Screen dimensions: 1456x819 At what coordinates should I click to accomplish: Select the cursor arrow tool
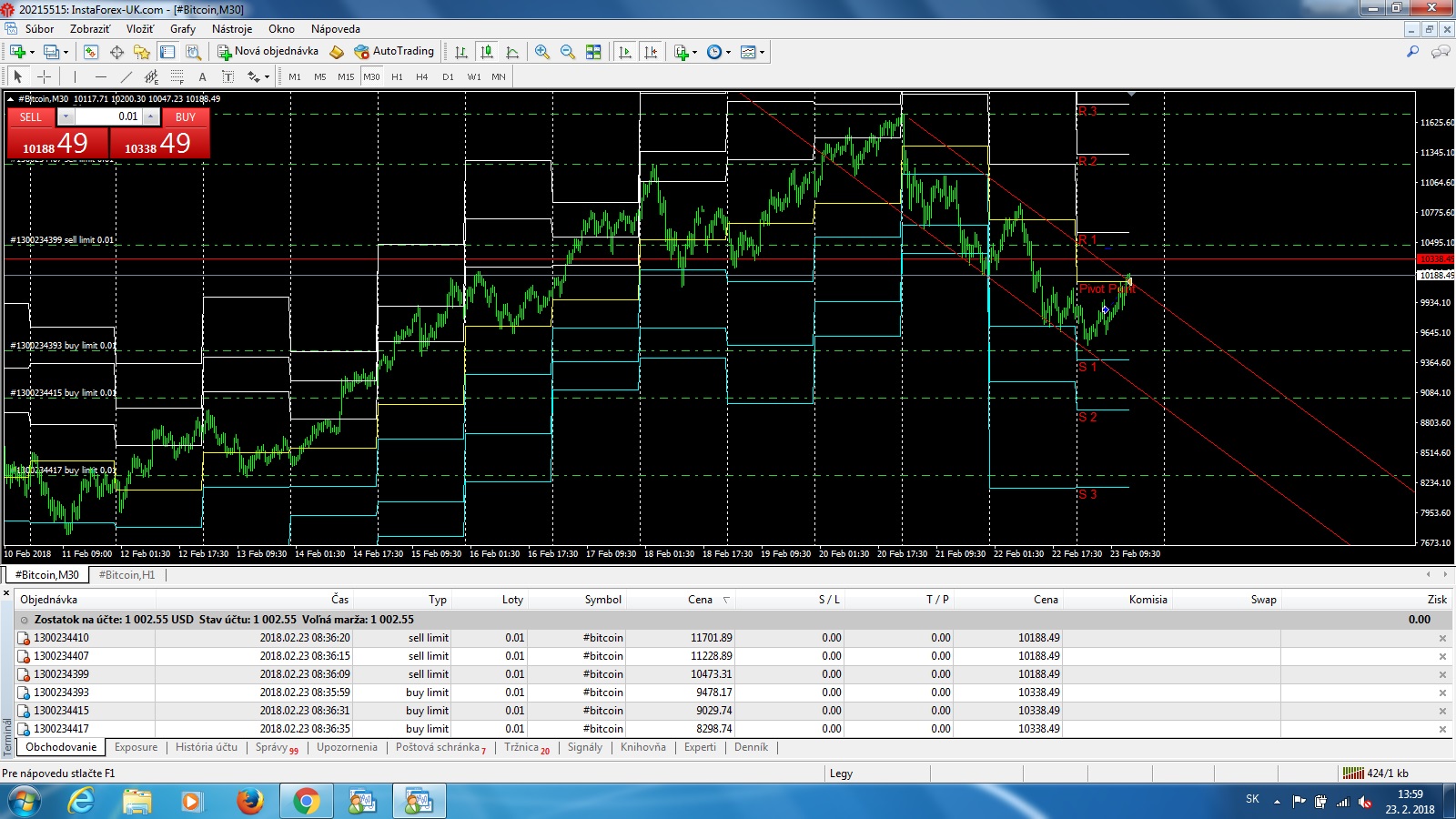[17, 76]
